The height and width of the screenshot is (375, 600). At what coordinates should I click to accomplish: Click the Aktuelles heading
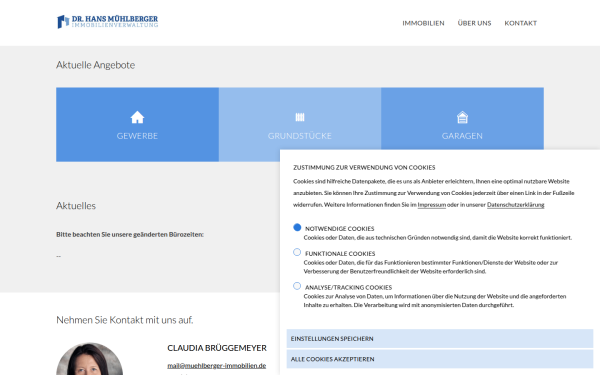pos(76,206)
